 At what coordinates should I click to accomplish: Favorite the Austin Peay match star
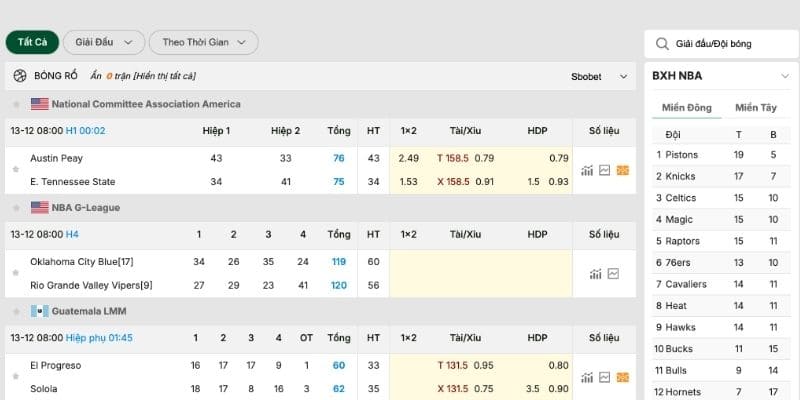(15, 170)
